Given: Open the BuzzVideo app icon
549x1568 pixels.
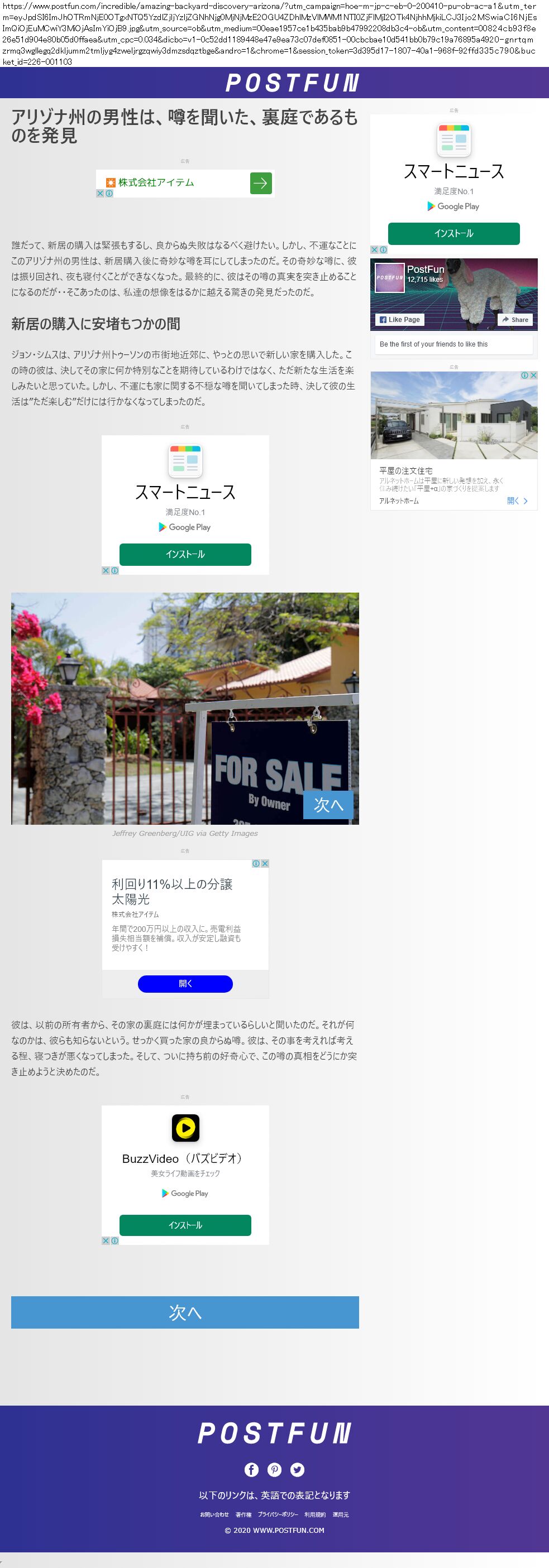Looking at the screenshot, I should pyautogui.click(x=185, y=1128).
